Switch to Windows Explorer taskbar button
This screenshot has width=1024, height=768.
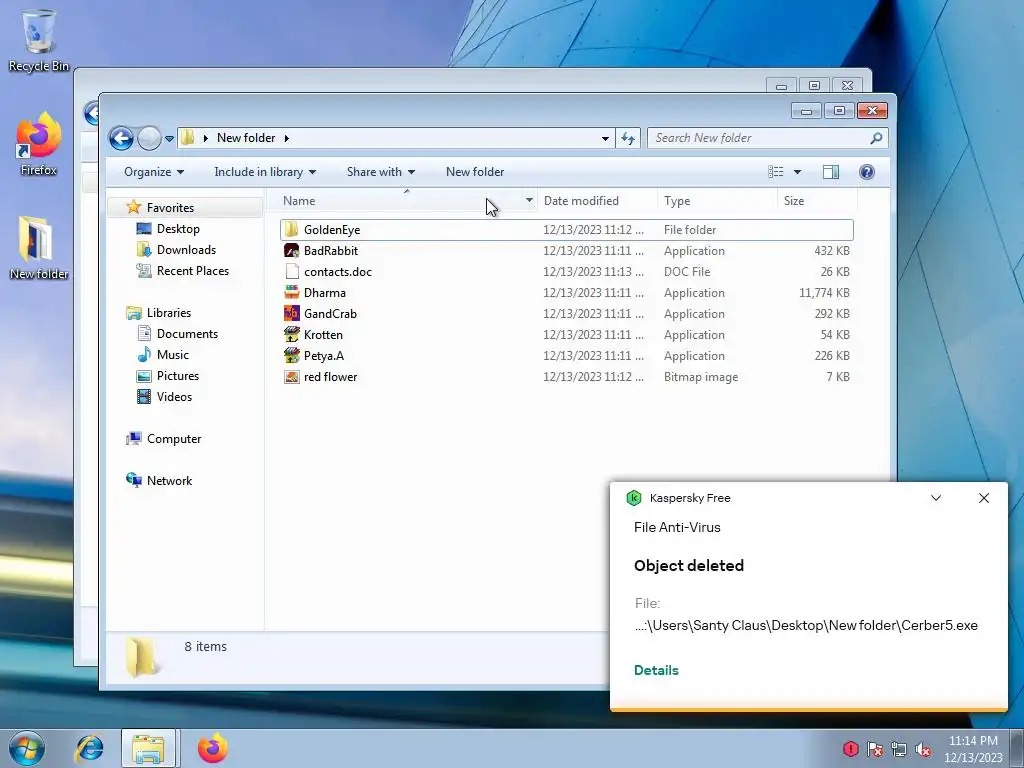pyautogui.click(x=148, y=748)
